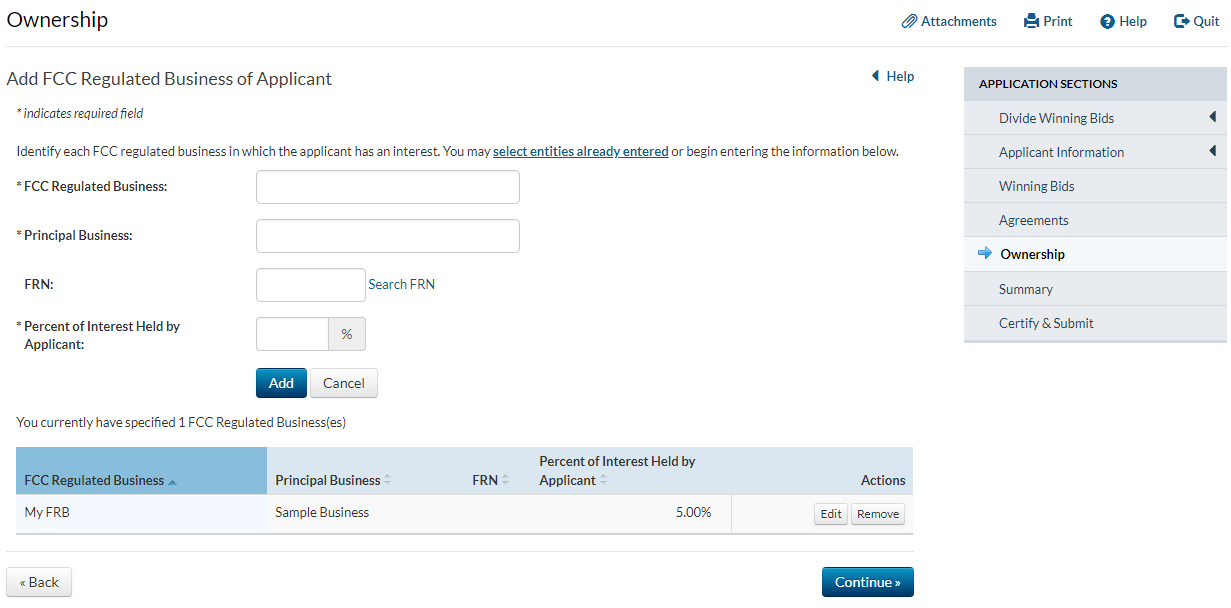The image size is (1231, 608).
Task: Open the select entities already entered link
Action: click(x=580, y=152)
